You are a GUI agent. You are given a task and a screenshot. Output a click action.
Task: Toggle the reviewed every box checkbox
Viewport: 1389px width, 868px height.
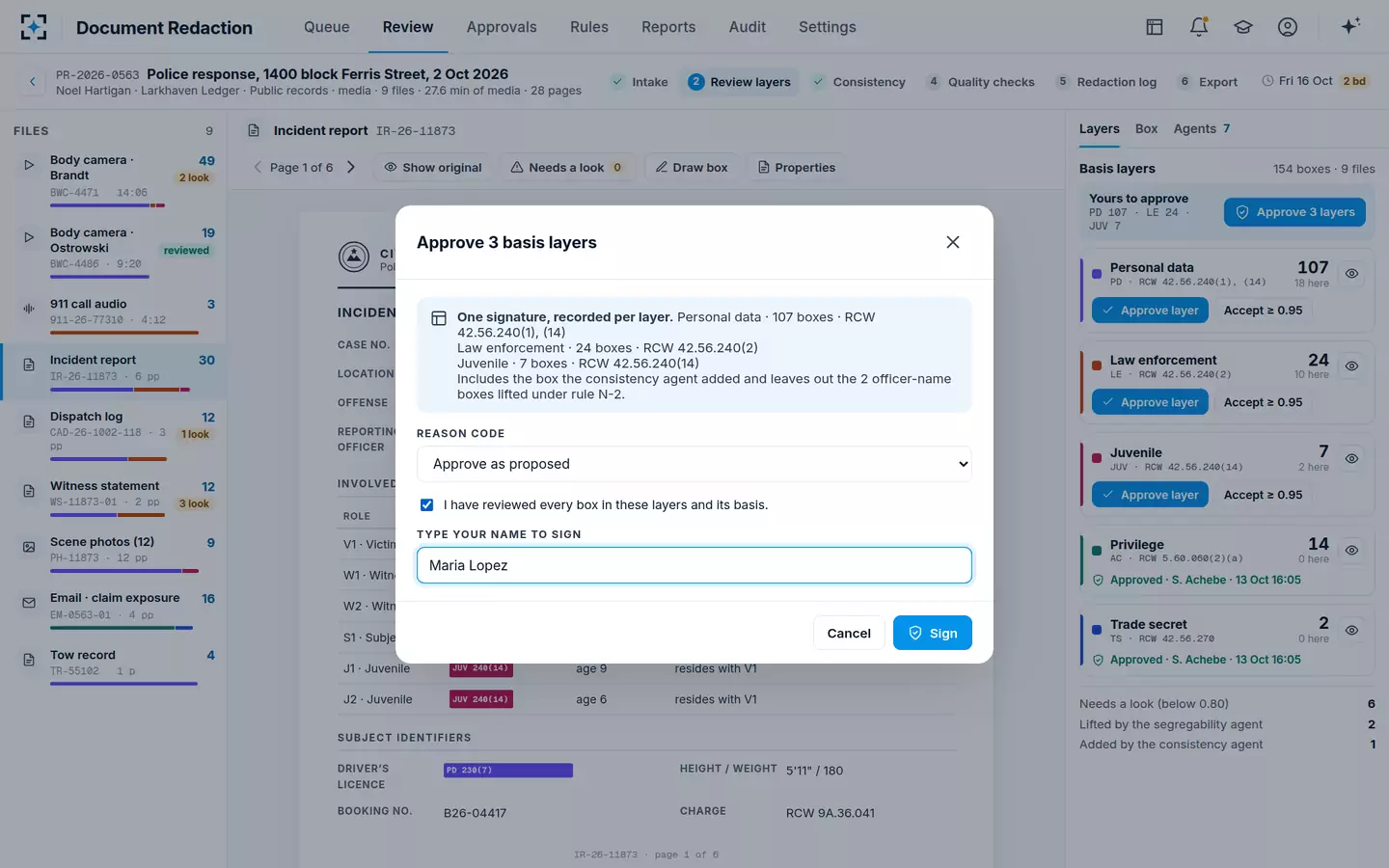(x=426, y=504)
